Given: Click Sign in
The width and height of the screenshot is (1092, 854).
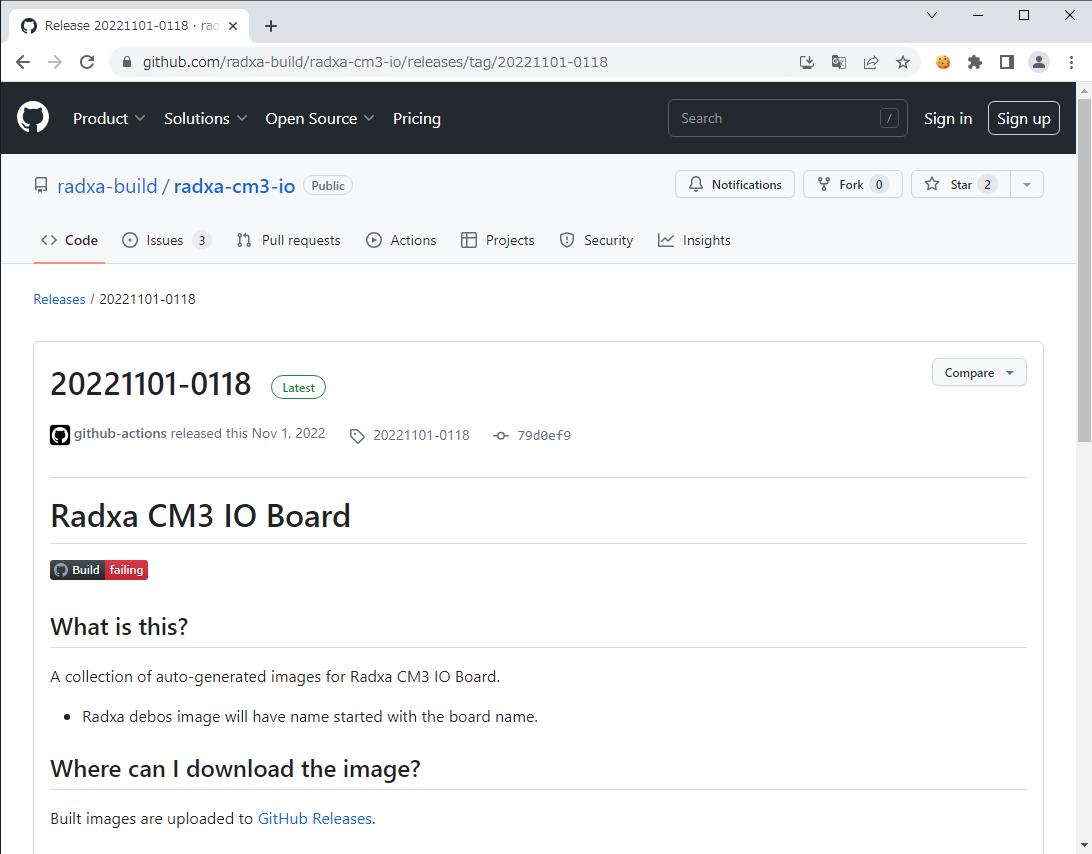Looking at the screenshot, I should 948,118.
